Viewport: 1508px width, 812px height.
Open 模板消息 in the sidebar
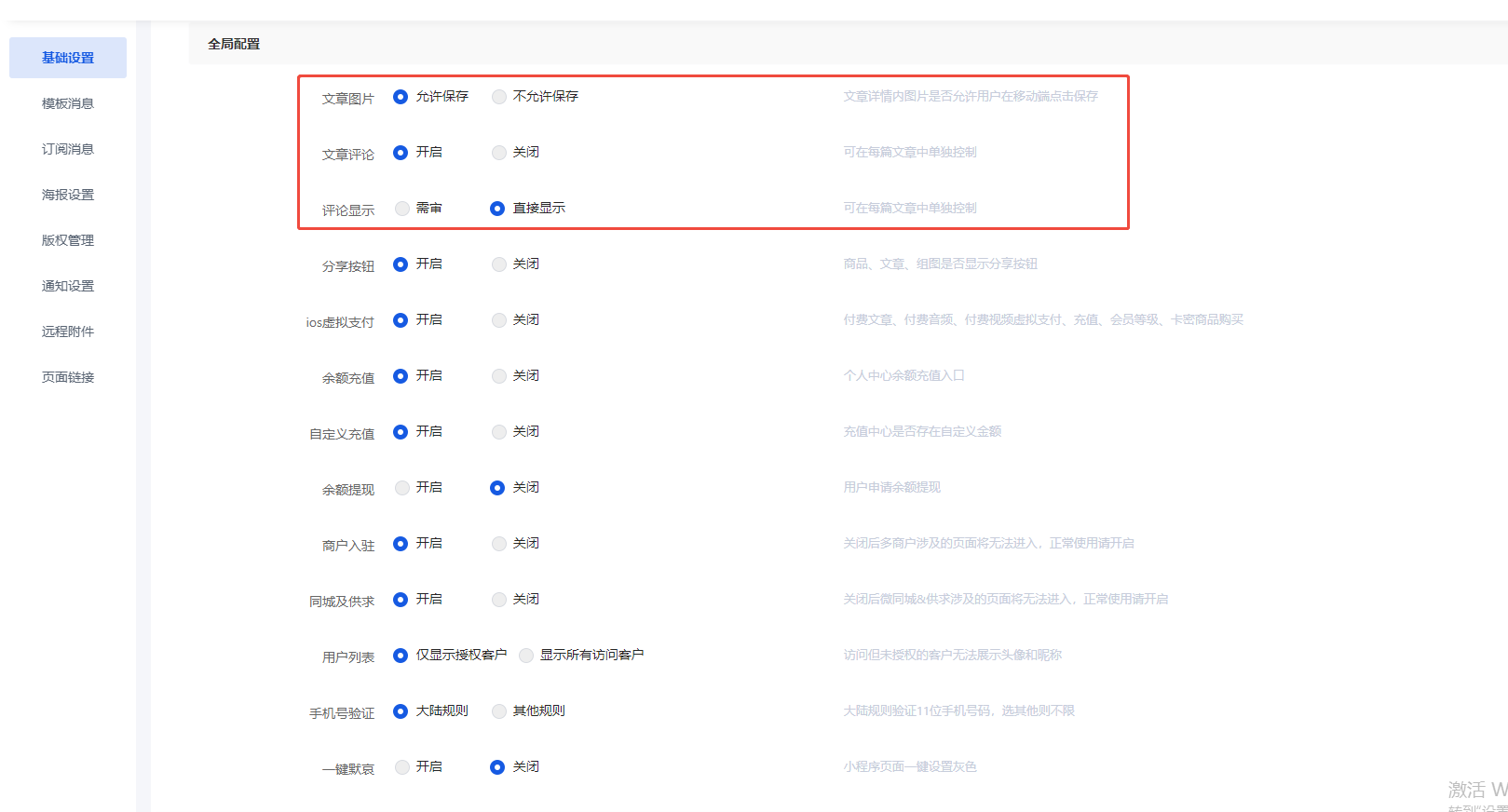[x=68, y=103]
